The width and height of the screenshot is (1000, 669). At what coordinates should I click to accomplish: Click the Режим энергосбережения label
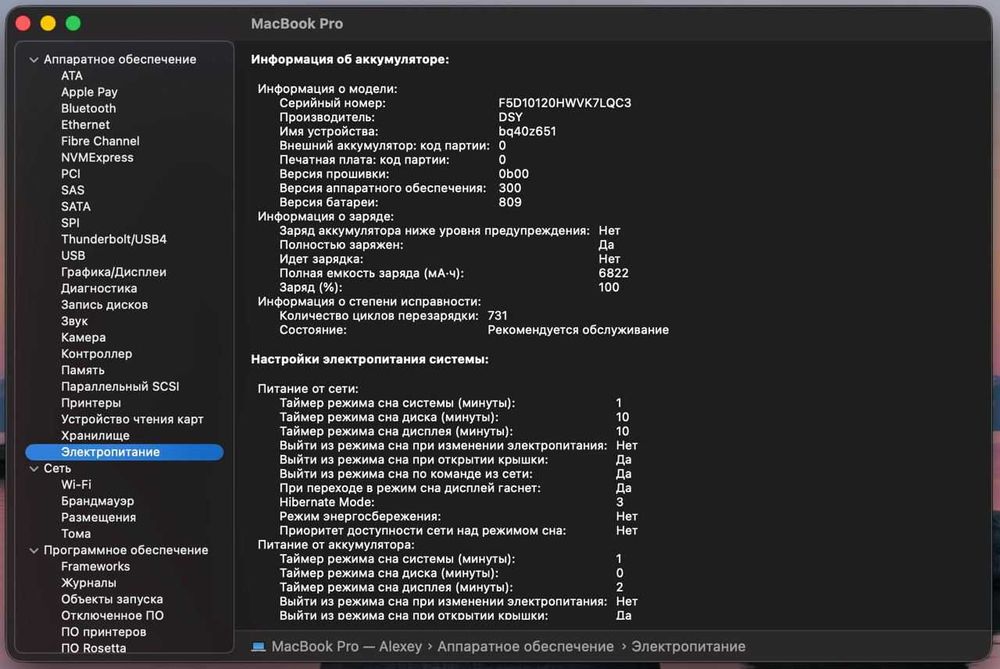click(360, 517)
